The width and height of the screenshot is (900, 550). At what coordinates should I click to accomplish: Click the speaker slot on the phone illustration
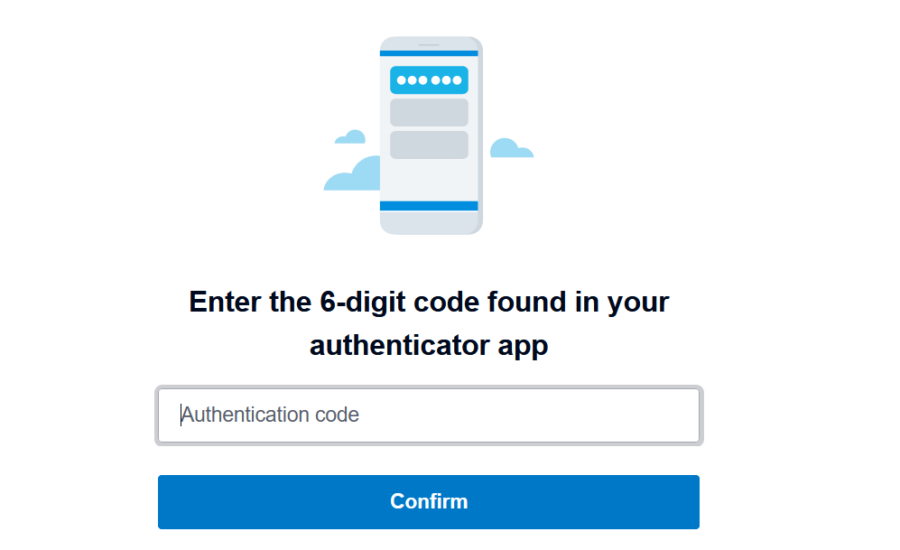click(429, 44)
